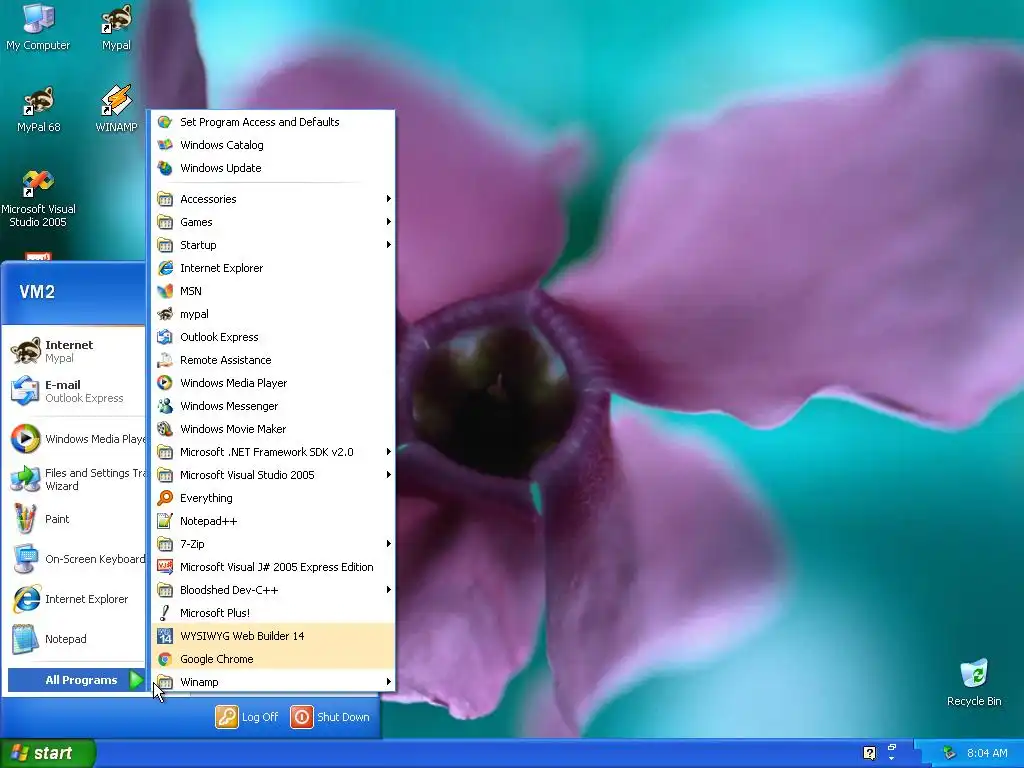Click the Windows Catalog icon
1024x768 pixels.
(x=165, y=145)
